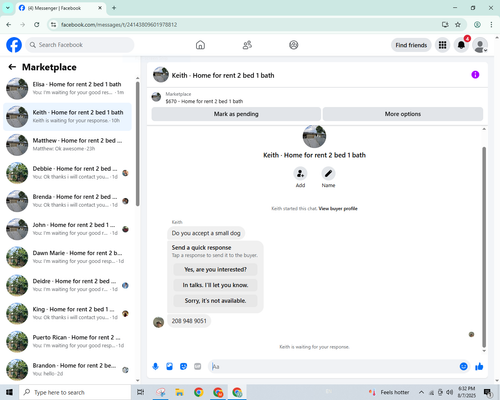
Task: Open Matthew's conversation
Action: tap(68, 145)
